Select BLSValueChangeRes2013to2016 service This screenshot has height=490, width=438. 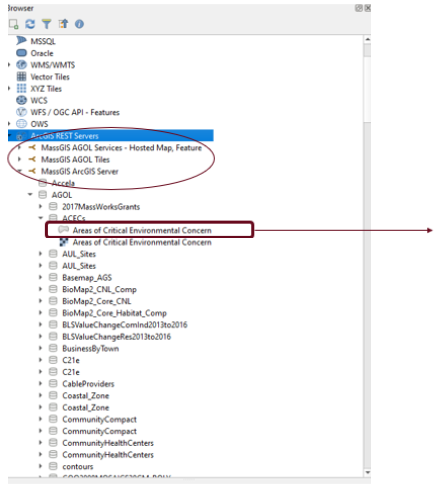click(116, 337)
